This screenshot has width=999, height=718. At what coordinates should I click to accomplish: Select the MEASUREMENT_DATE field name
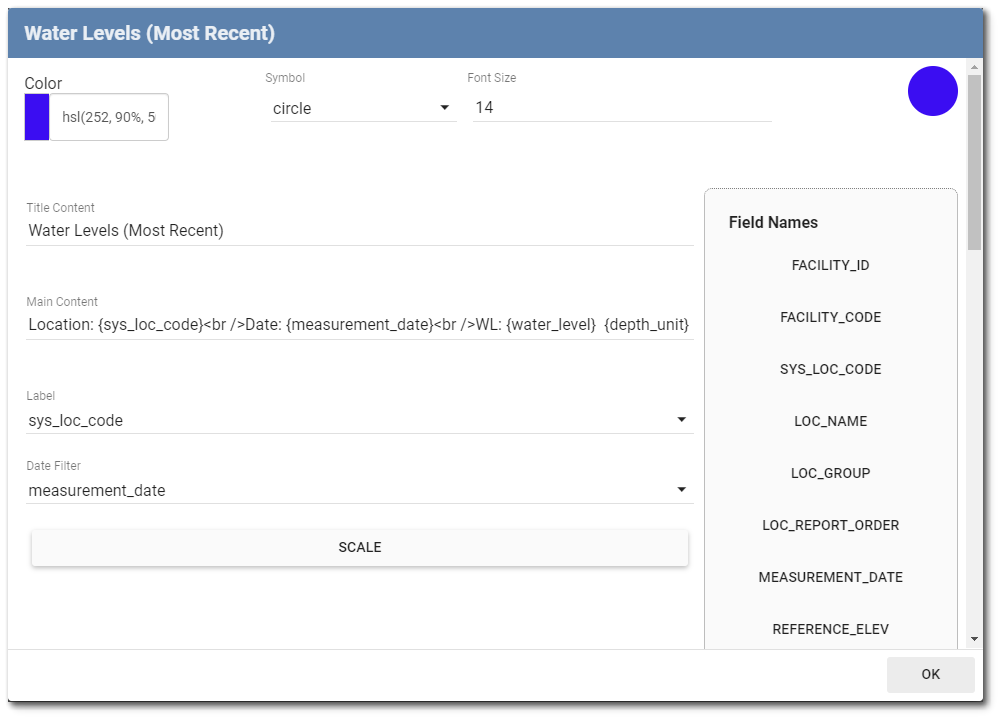(x=830, y=578)
